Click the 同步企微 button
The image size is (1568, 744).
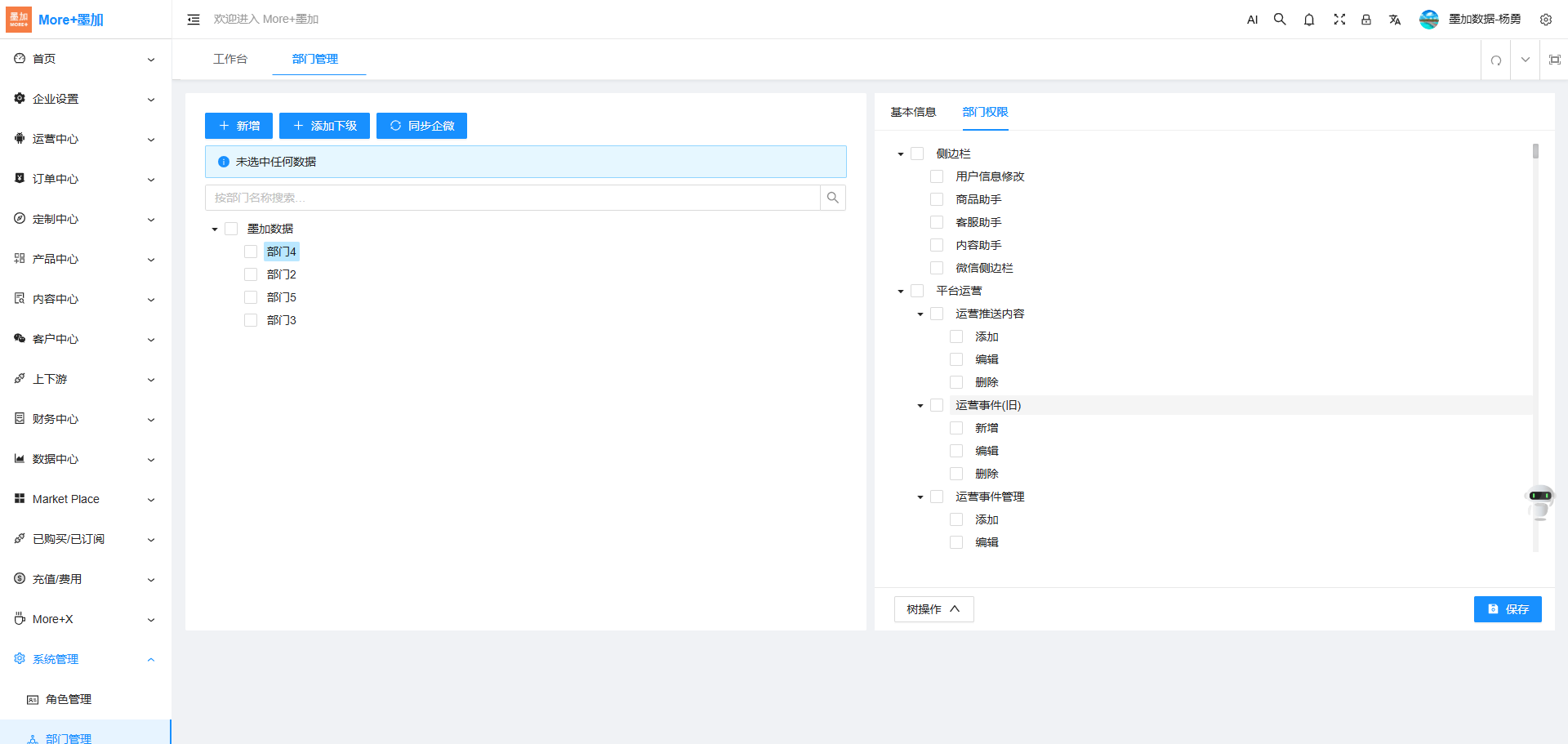pos(421,126)
